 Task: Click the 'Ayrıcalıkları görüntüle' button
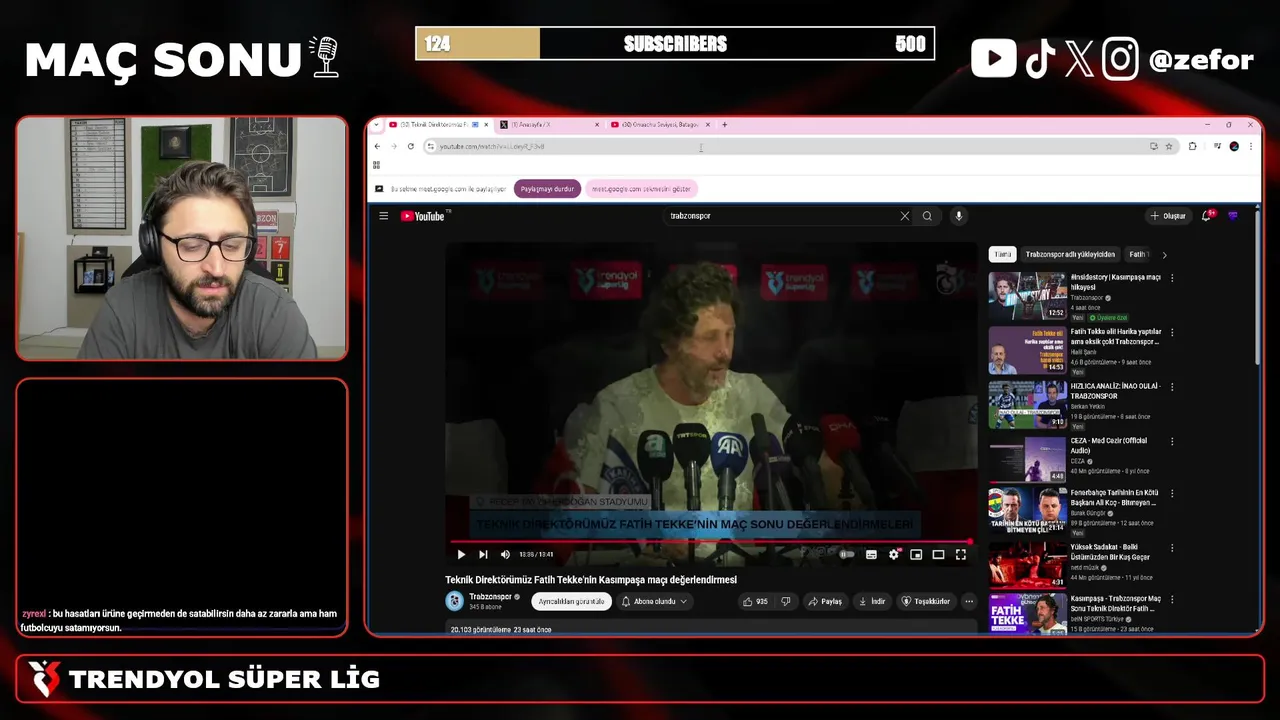pos(571,601)
